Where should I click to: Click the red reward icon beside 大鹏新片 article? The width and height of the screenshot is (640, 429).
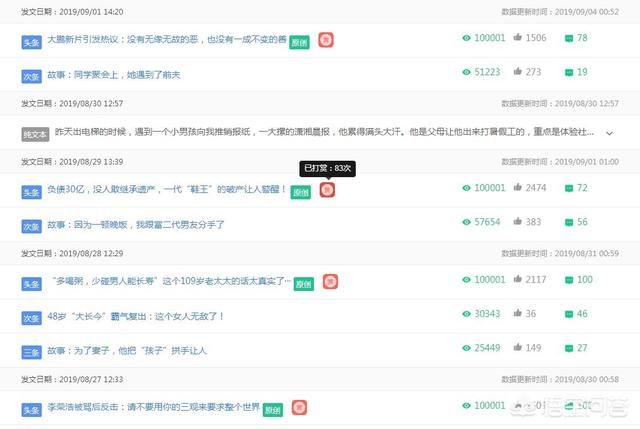pyautogui.click(x=326, y=40)
